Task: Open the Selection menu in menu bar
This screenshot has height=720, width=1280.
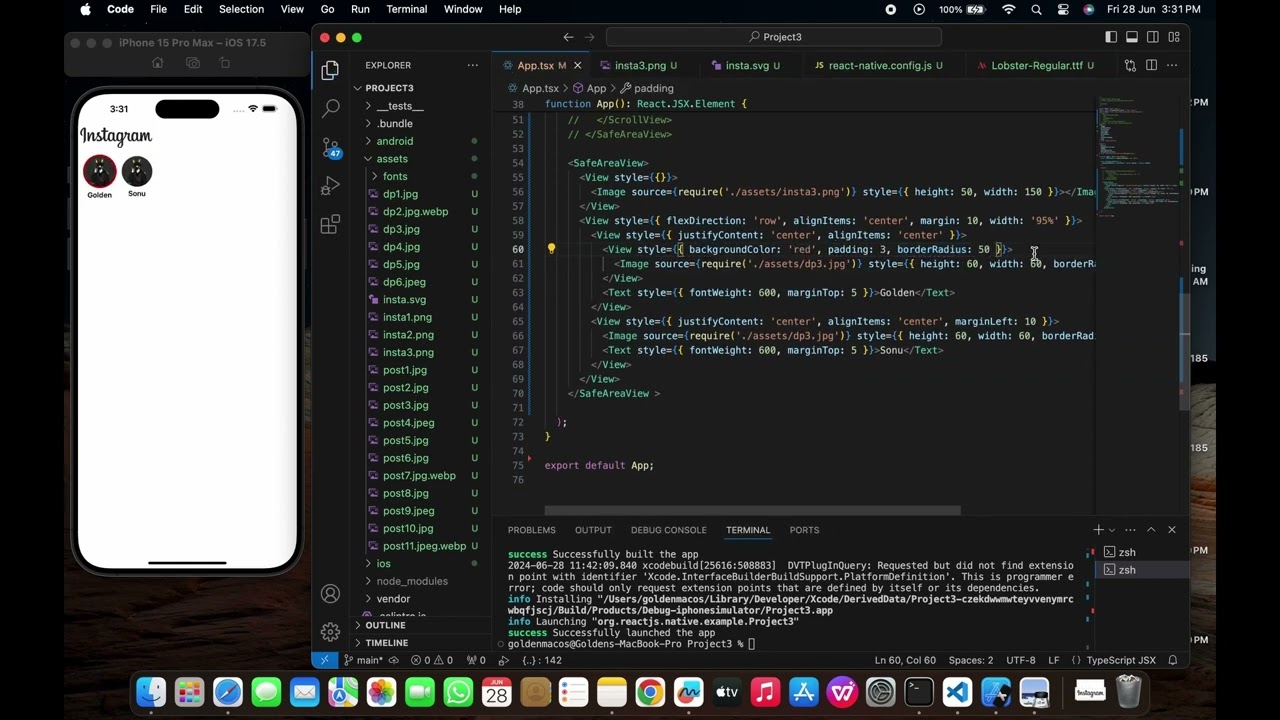Action: (x=241, y=9)
